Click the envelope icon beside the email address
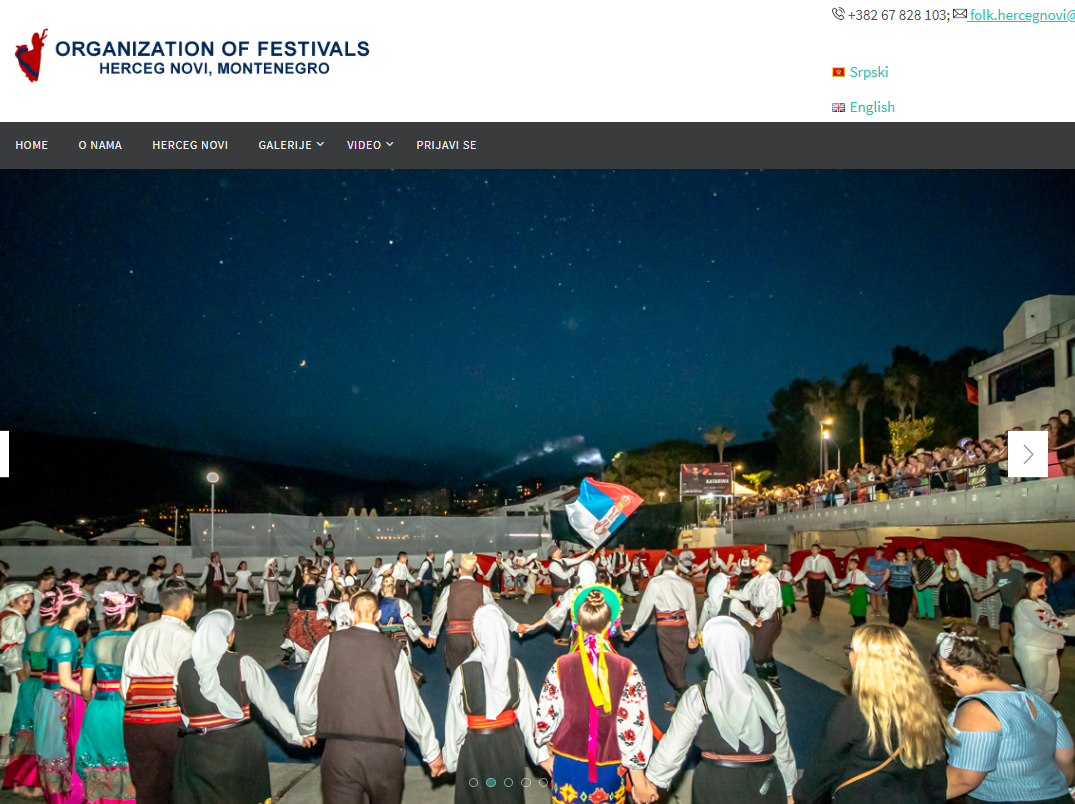The height and width of the screenshot is (804, 1075). (x=960, y=14)
